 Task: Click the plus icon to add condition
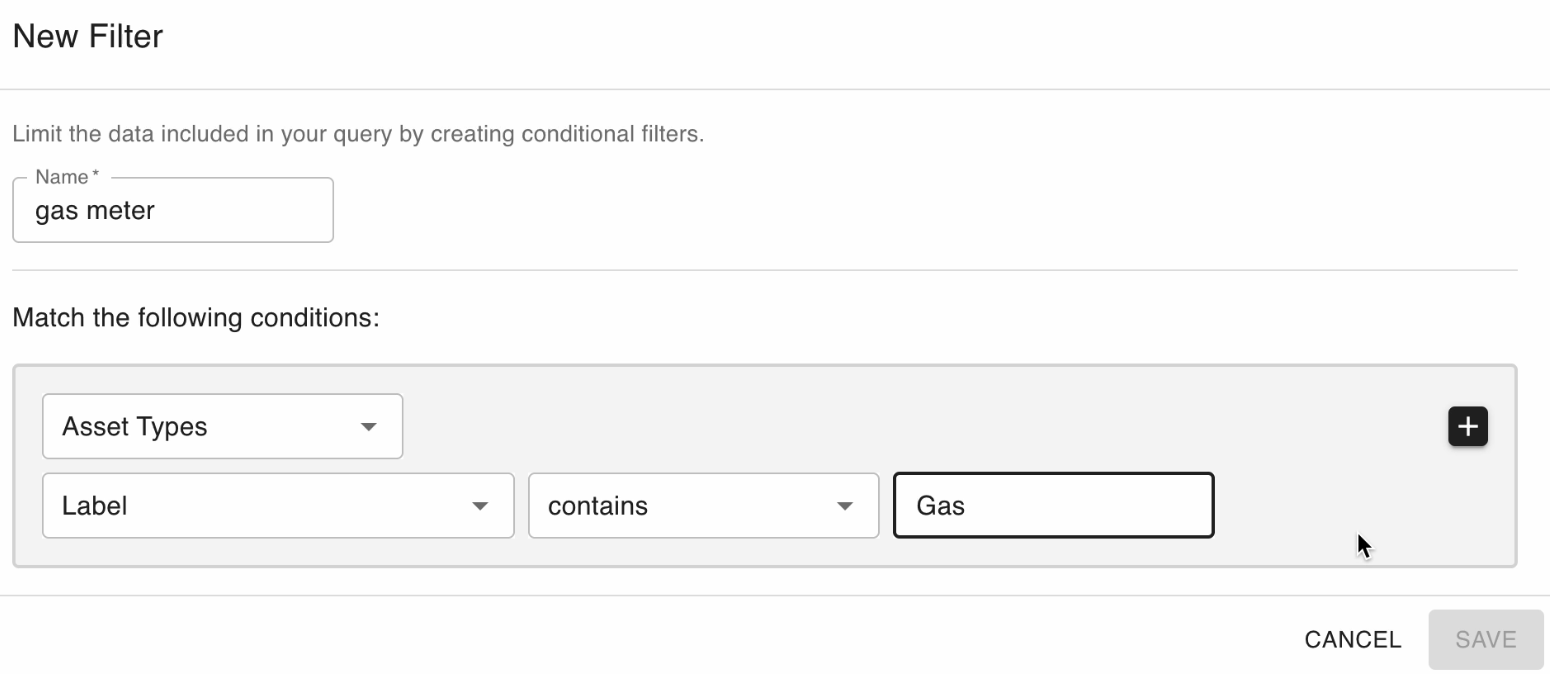point(1467,427)
